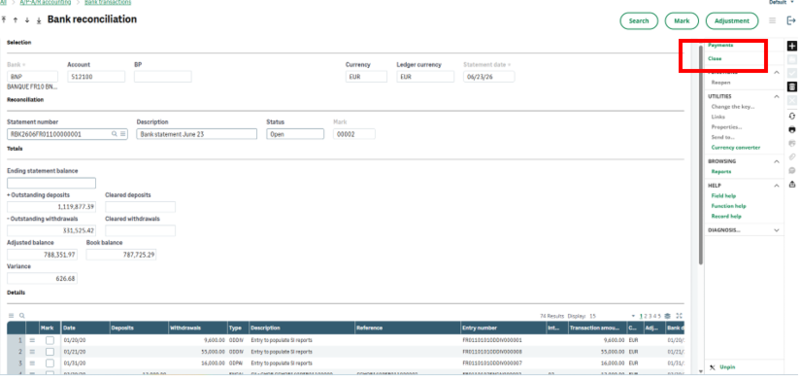Click Close in the side panel
Screen dimensions: 800x381
point(715,59)
